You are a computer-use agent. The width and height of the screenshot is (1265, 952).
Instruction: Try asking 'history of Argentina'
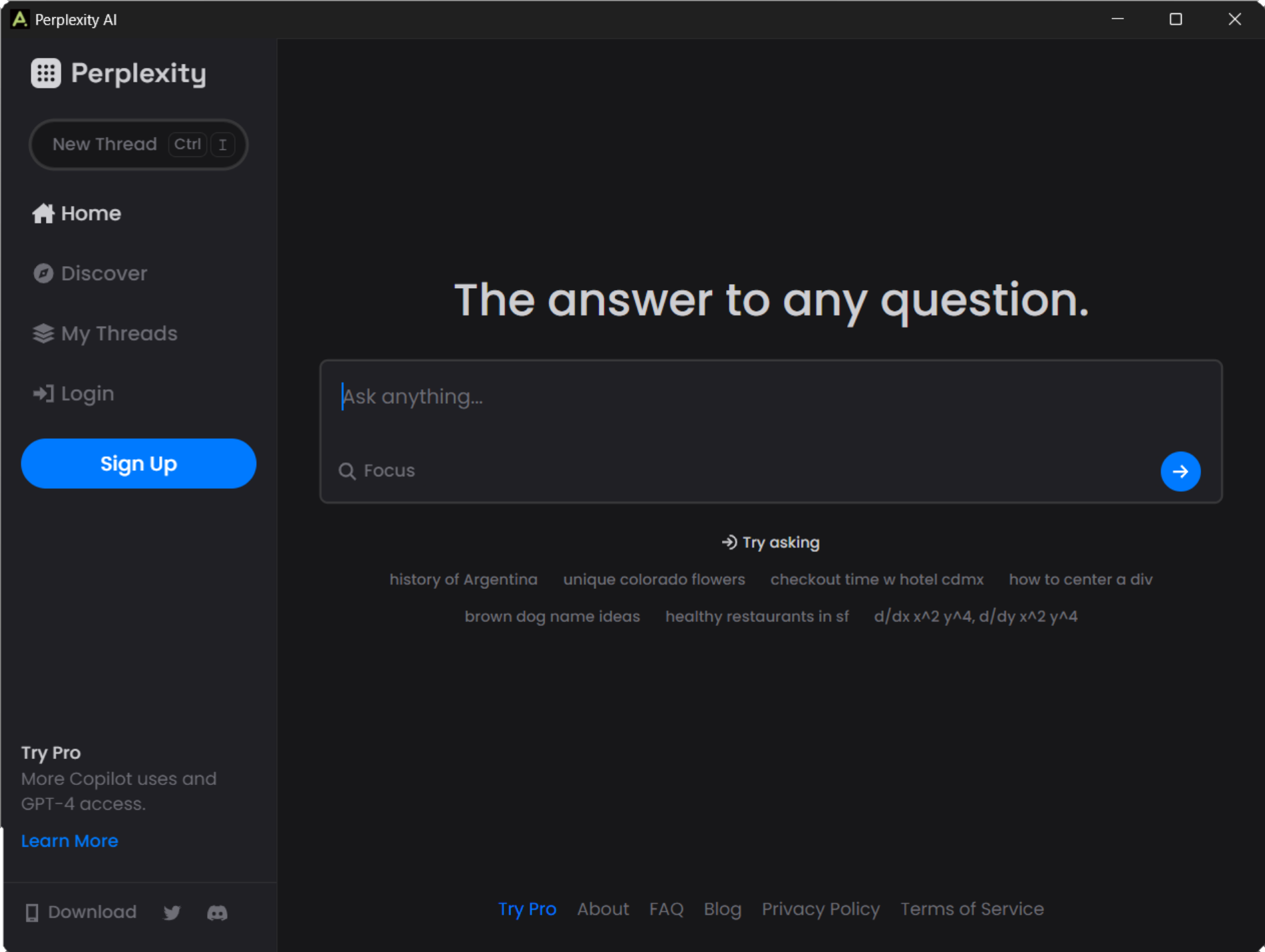(463, 579)
